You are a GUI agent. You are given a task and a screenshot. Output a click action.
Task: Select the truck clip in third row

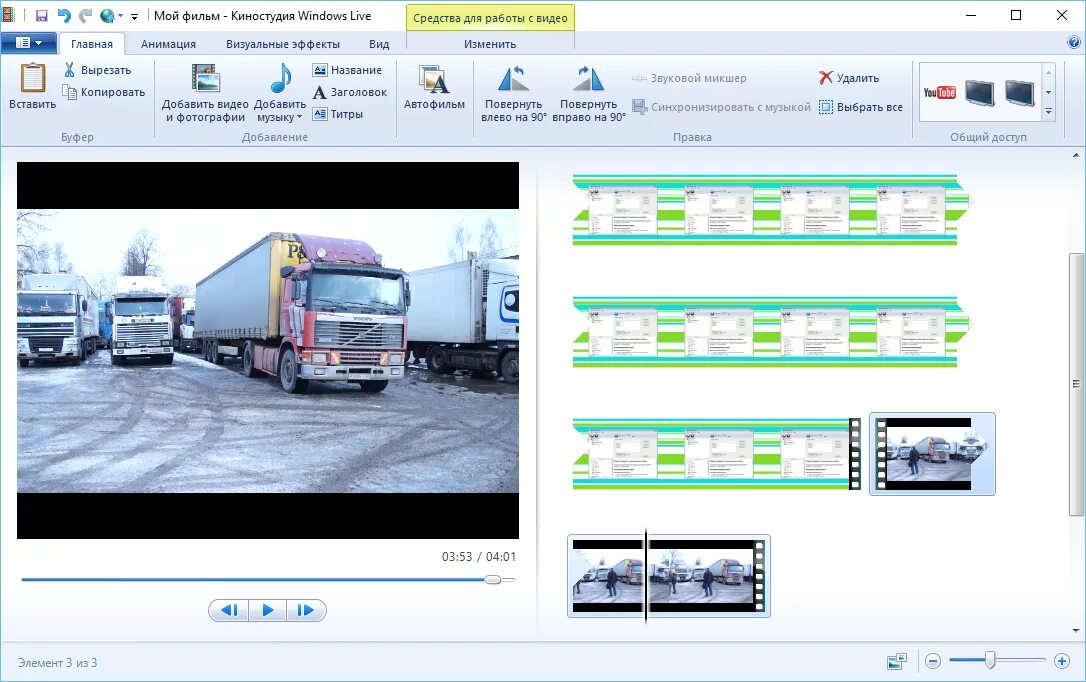point(932,454)
